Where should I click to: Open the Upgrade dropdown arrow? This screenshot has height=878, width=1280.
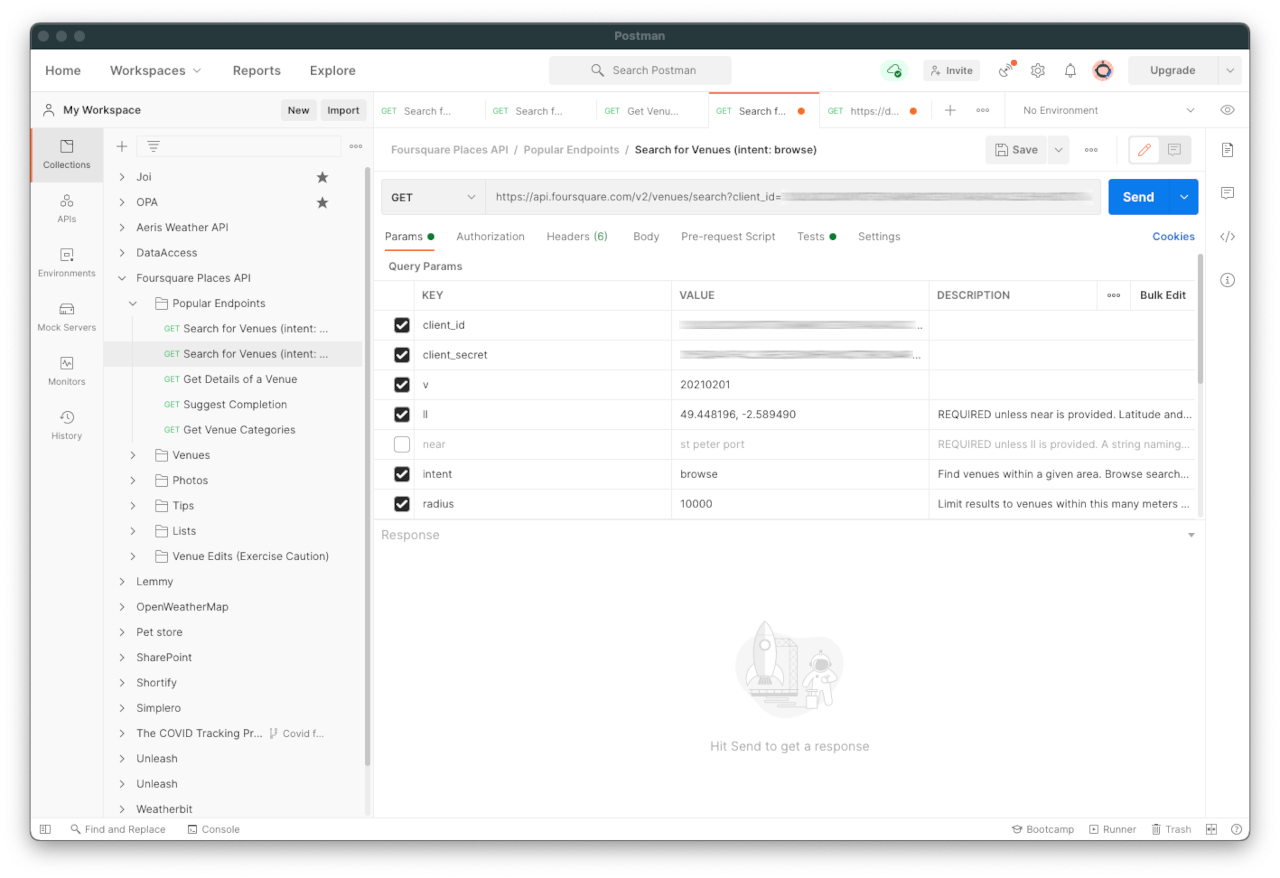coord(1230,71)
